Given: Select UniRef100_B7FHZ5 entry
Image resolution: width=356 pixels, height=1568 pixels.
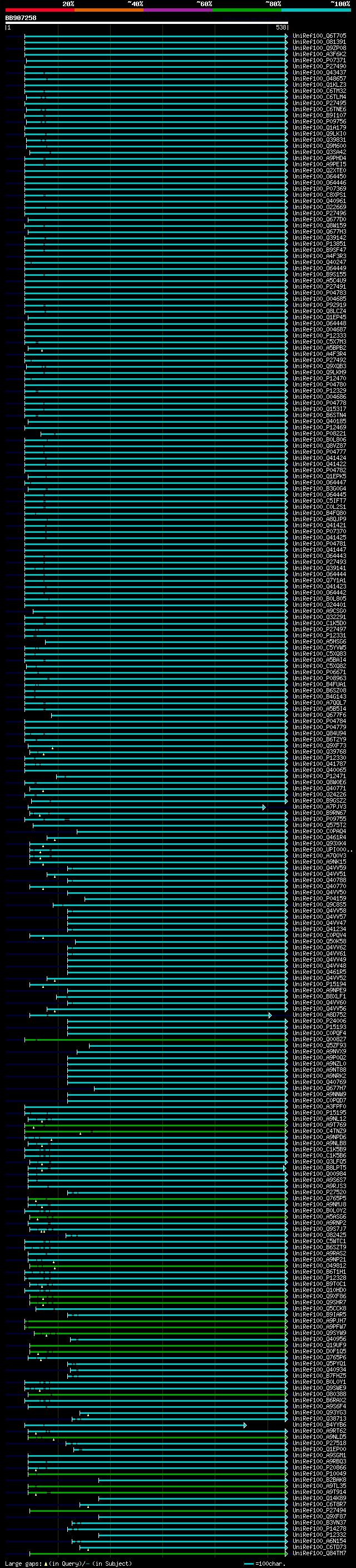Looking at the screenshot, I should click(x=319, y=1376).
